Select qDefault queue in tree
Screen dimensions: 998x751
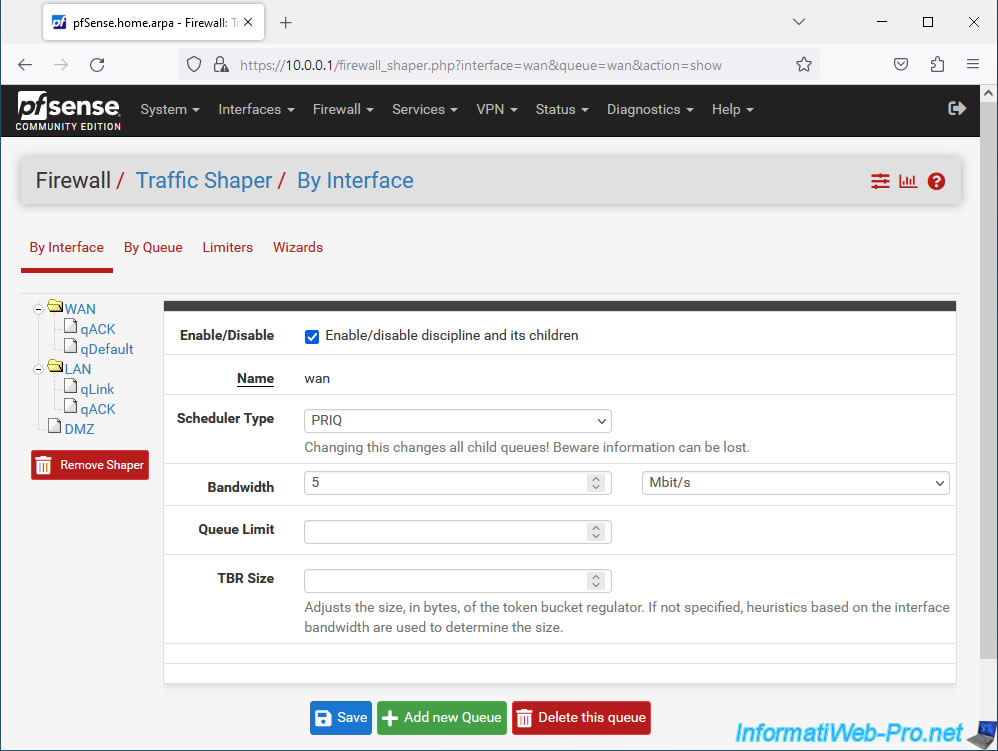[x=107, y=349]
